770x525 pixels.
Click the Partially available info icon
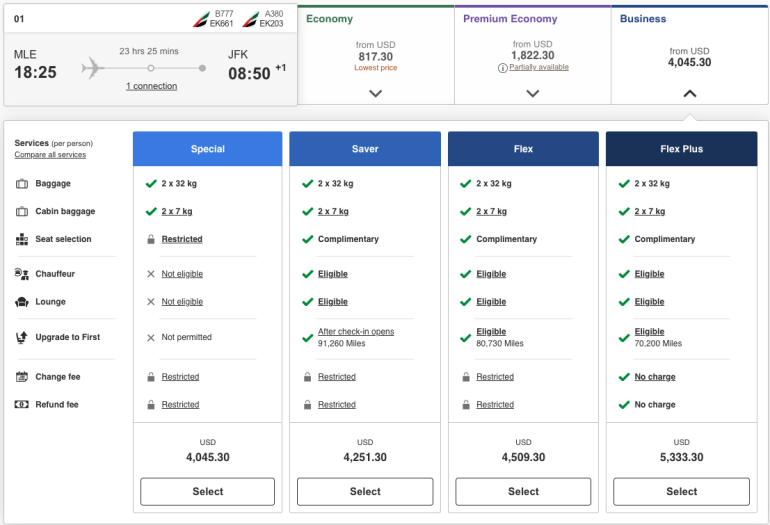pos(502,68)
